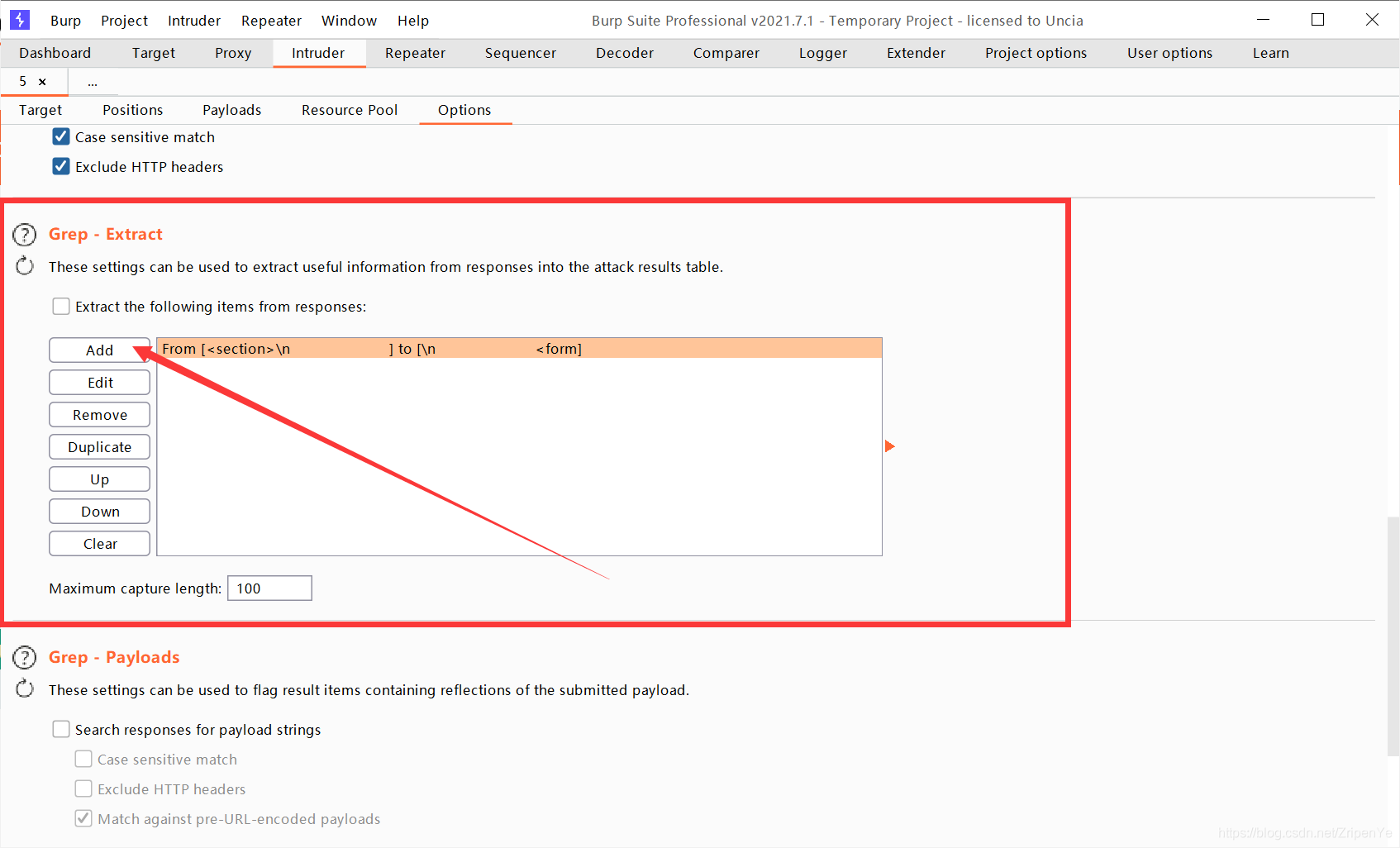The height and width of the screenshot is (848, 1400).
Task: Switch to the main Target tab
Action: click(x=154, y=53)
